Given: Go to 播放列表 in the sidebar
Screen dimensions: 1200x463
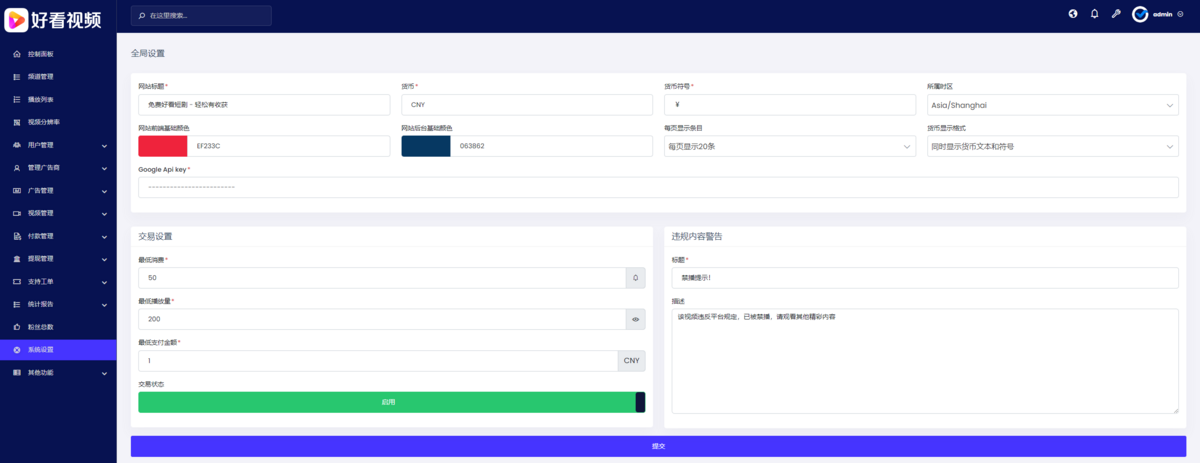Looking at the screenshot, I should point(41,99).
